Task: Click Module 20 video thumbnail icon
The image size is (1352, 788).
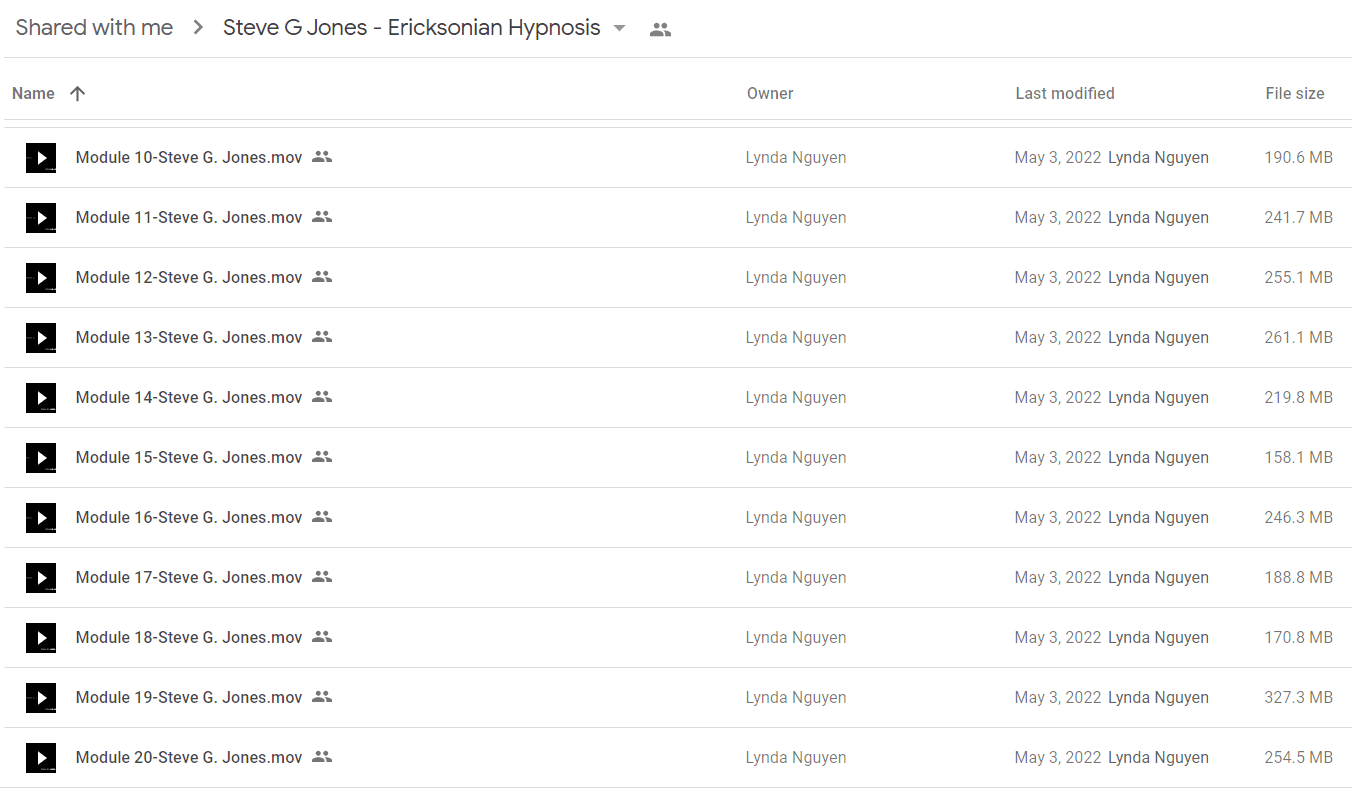Action: coord(41,757)
